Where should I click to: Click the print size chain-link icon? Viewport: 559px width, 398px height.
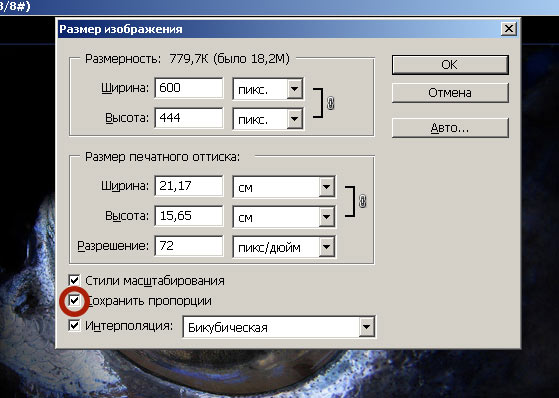363,201
